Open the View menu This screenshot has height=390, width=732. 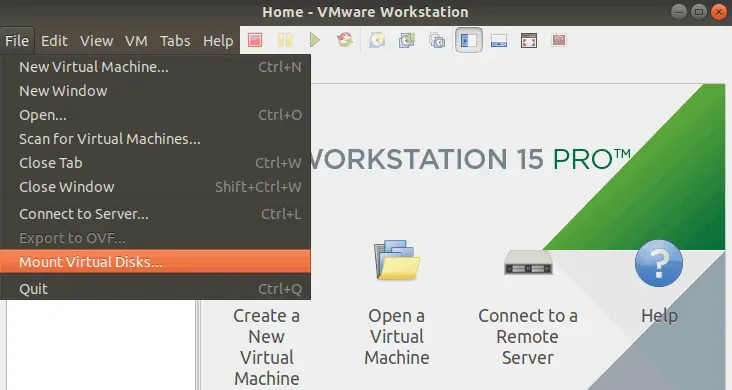click(97, 41)
